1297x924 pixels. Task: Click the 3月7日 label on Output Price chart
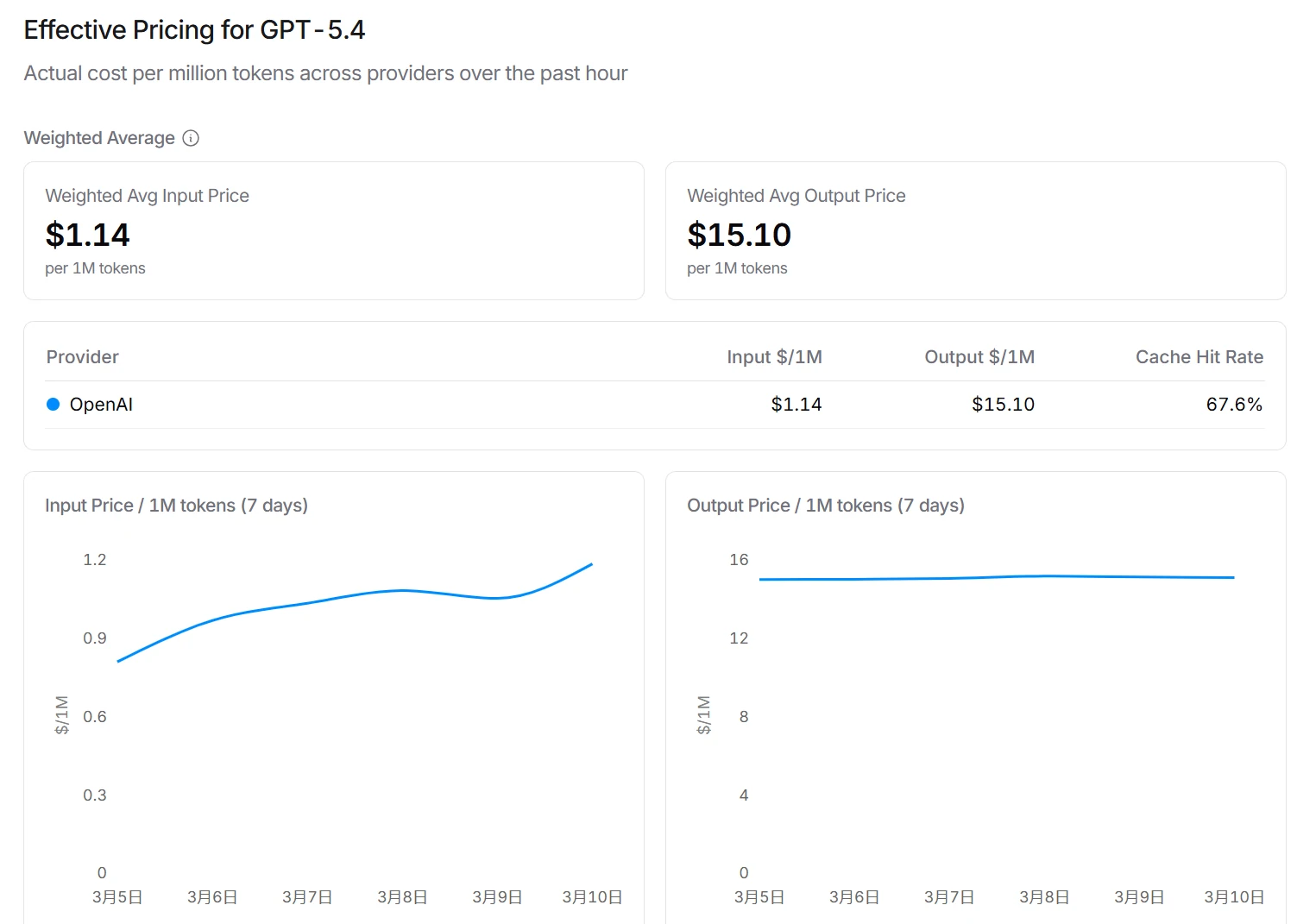coord(949,897)
